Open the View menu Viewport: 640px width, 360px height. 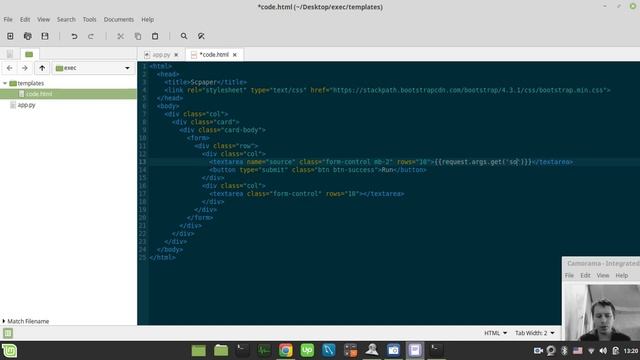coord(43,19)
